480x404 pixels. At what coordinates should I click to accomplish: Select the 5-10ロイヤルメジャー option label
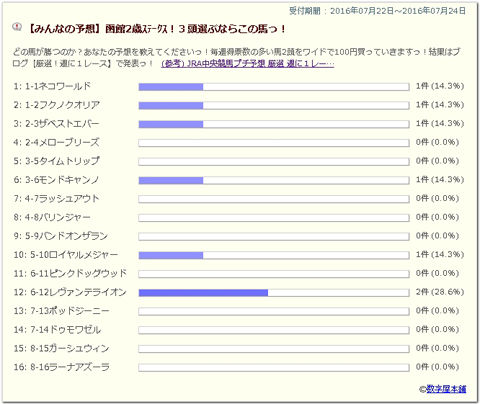[x=66, y=255]
